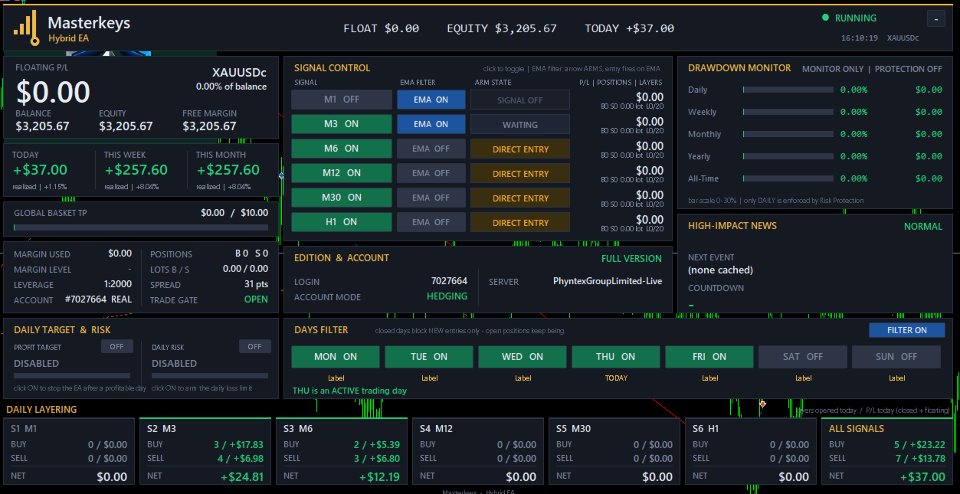Viewport: 960px width, 494px height.
Task: Toggle EMA OFF filter in M6 row
Action: [x=431, y=149]
